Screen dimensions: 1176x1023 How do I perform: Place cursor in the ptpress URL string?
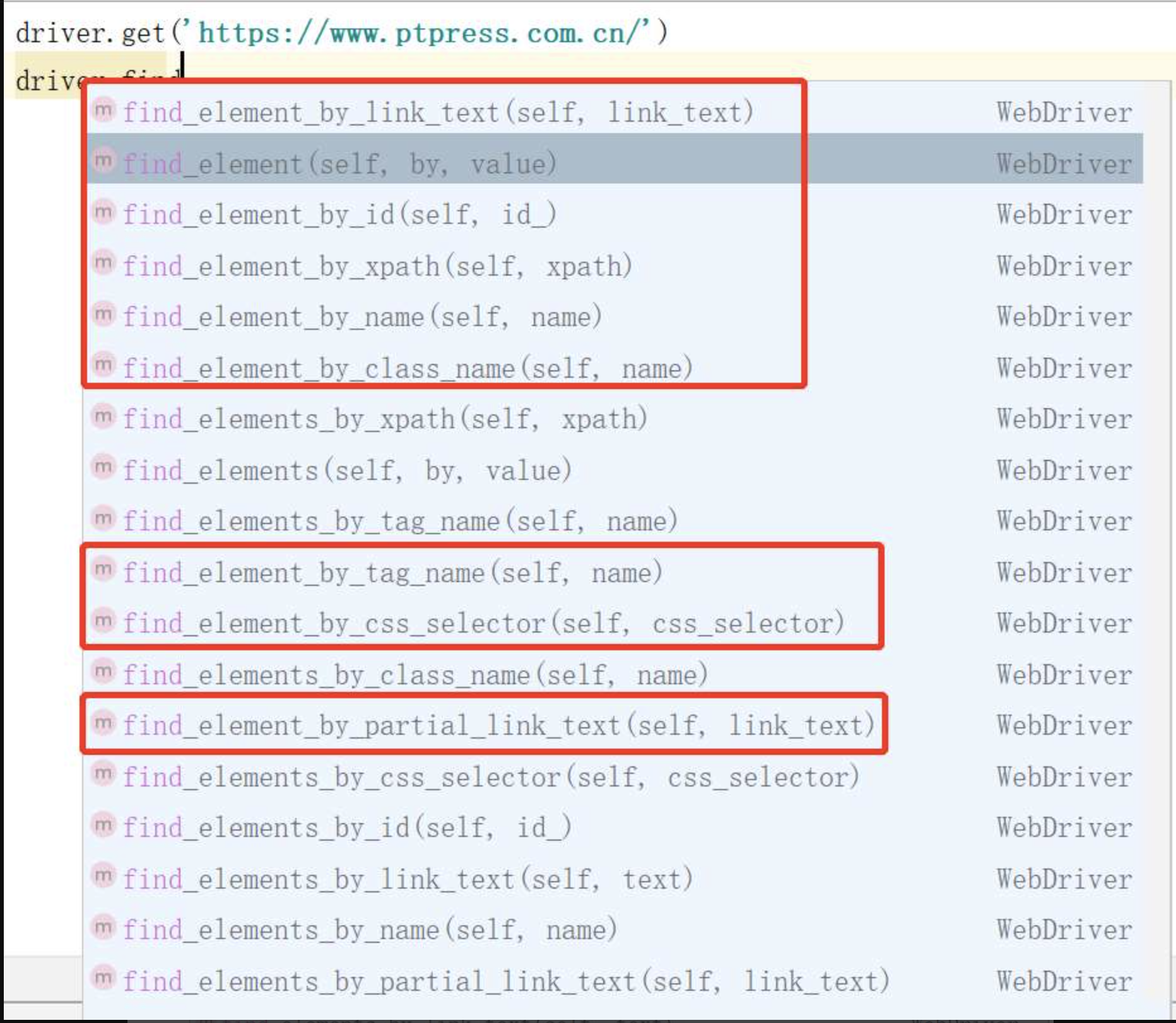tap(419, 33)
